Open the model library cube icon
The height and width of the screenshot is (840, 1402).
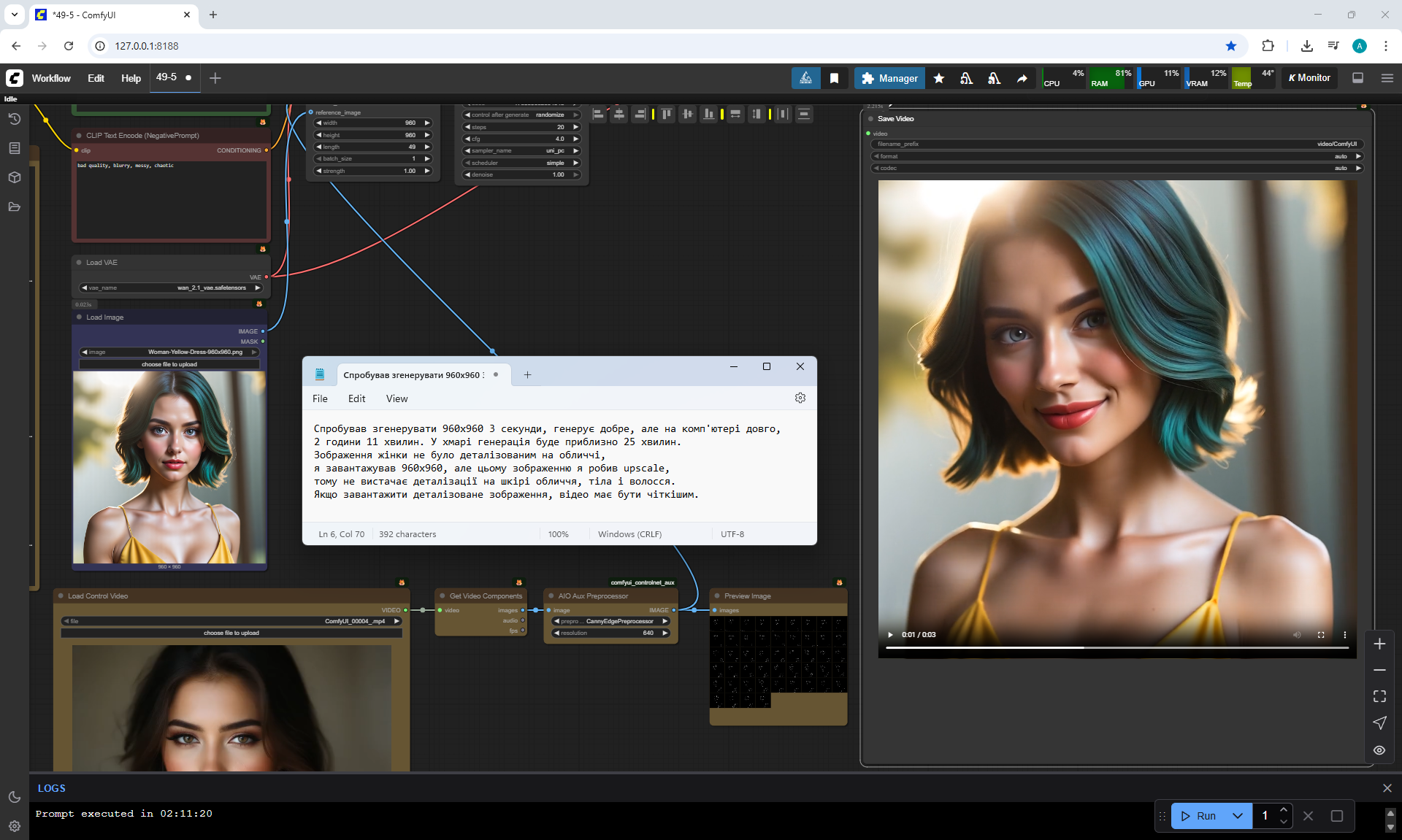pyautogui.click(x=14, y=177)
